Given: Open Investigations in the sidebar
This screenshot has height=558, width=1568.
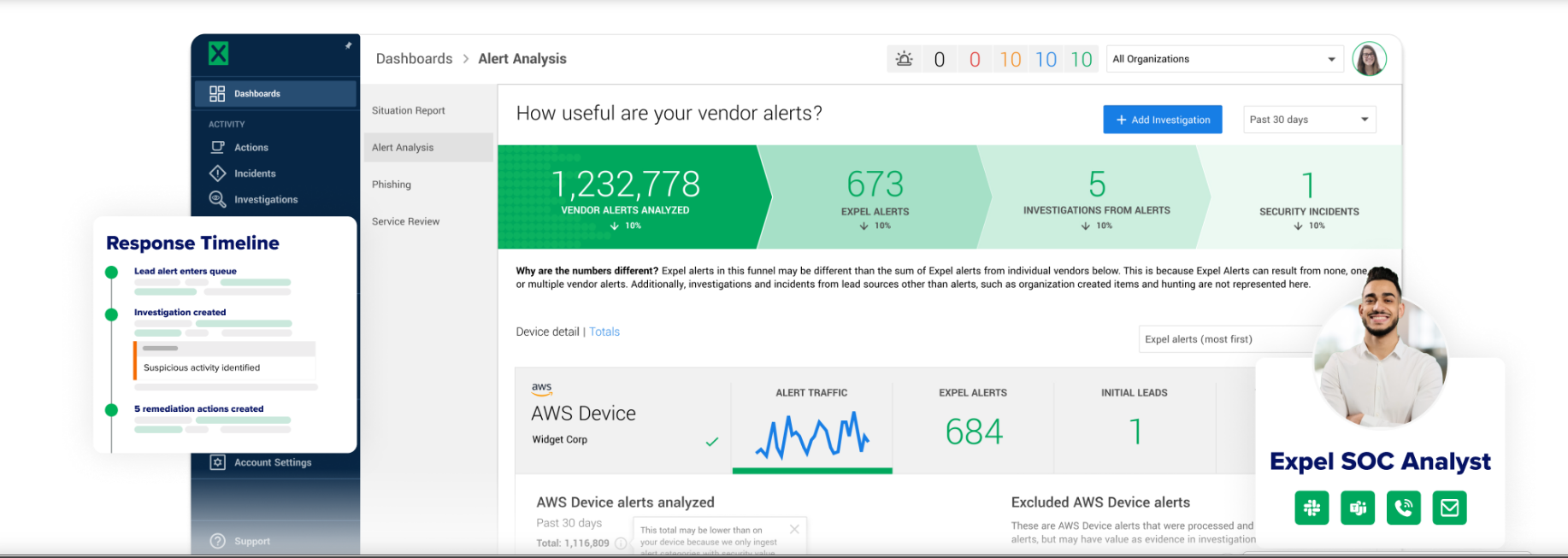Looking at the screenshot, I should click(x=266, y=200).
